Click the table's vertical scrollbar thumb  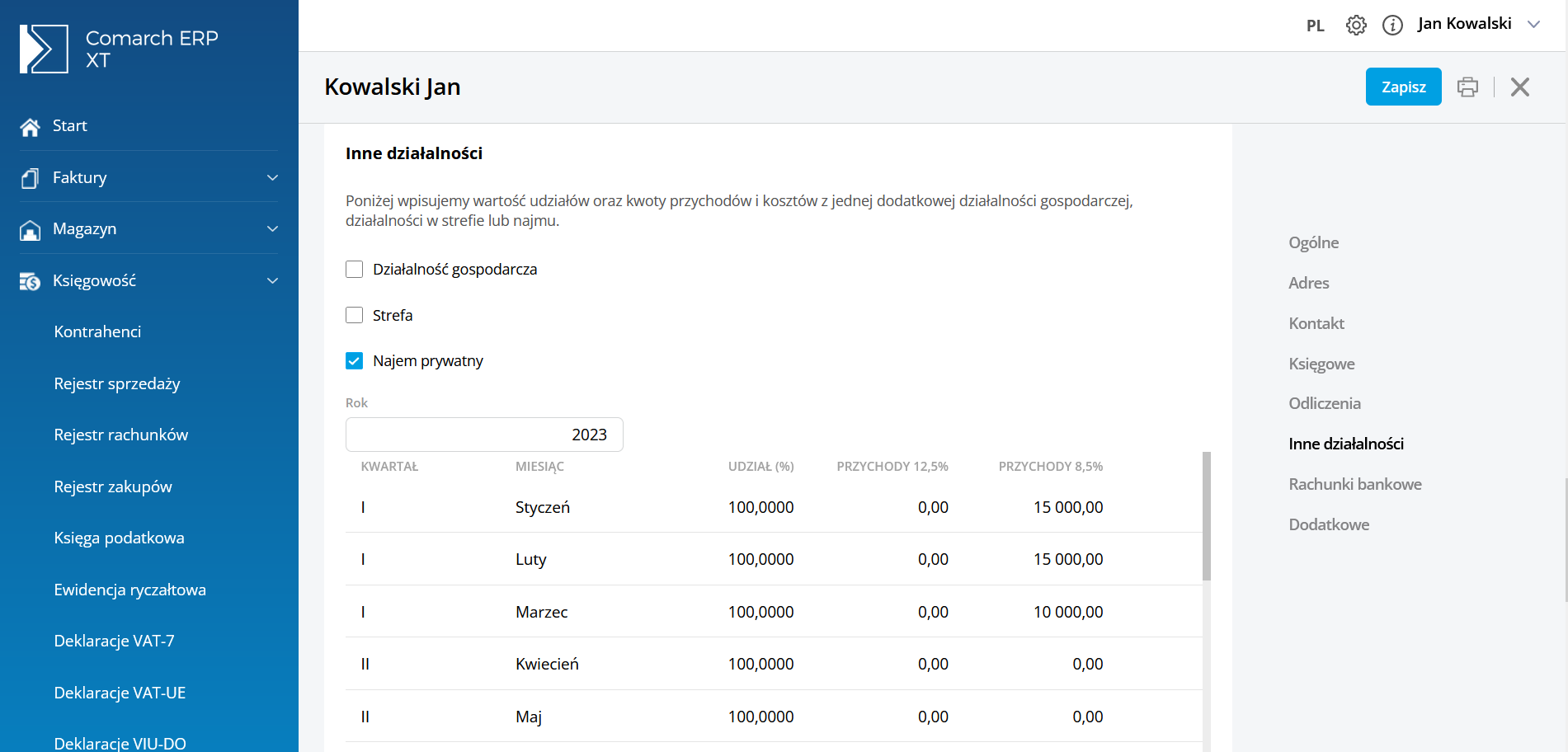pyautogui.click(x=1206, y=516)
